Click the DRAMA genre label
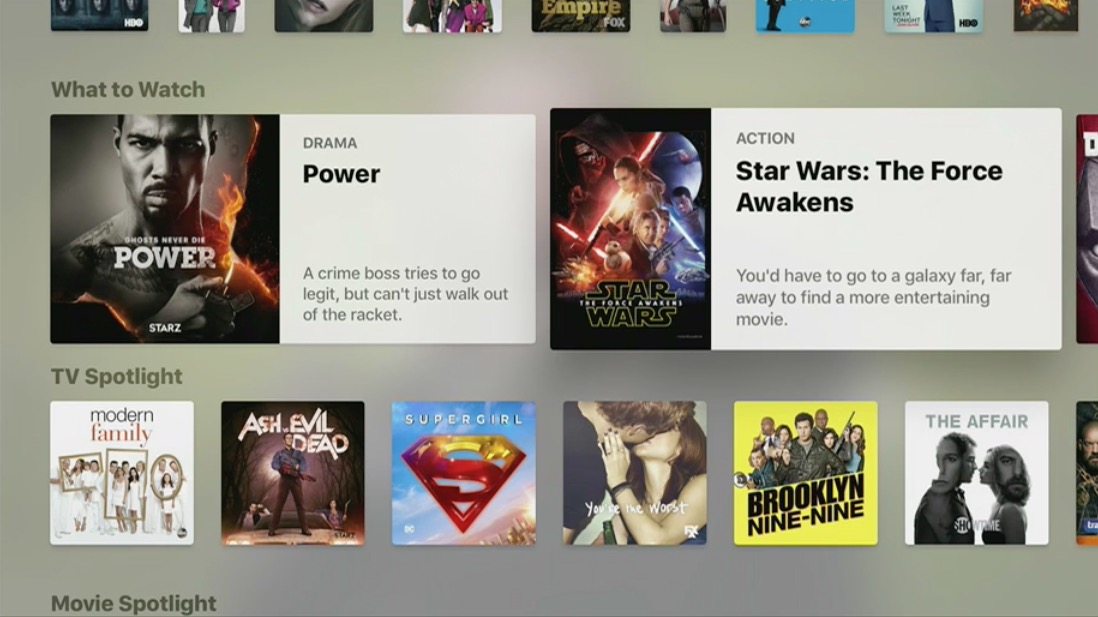The image size is (1098, 617). pyautogui.click(x=330, y=143)
